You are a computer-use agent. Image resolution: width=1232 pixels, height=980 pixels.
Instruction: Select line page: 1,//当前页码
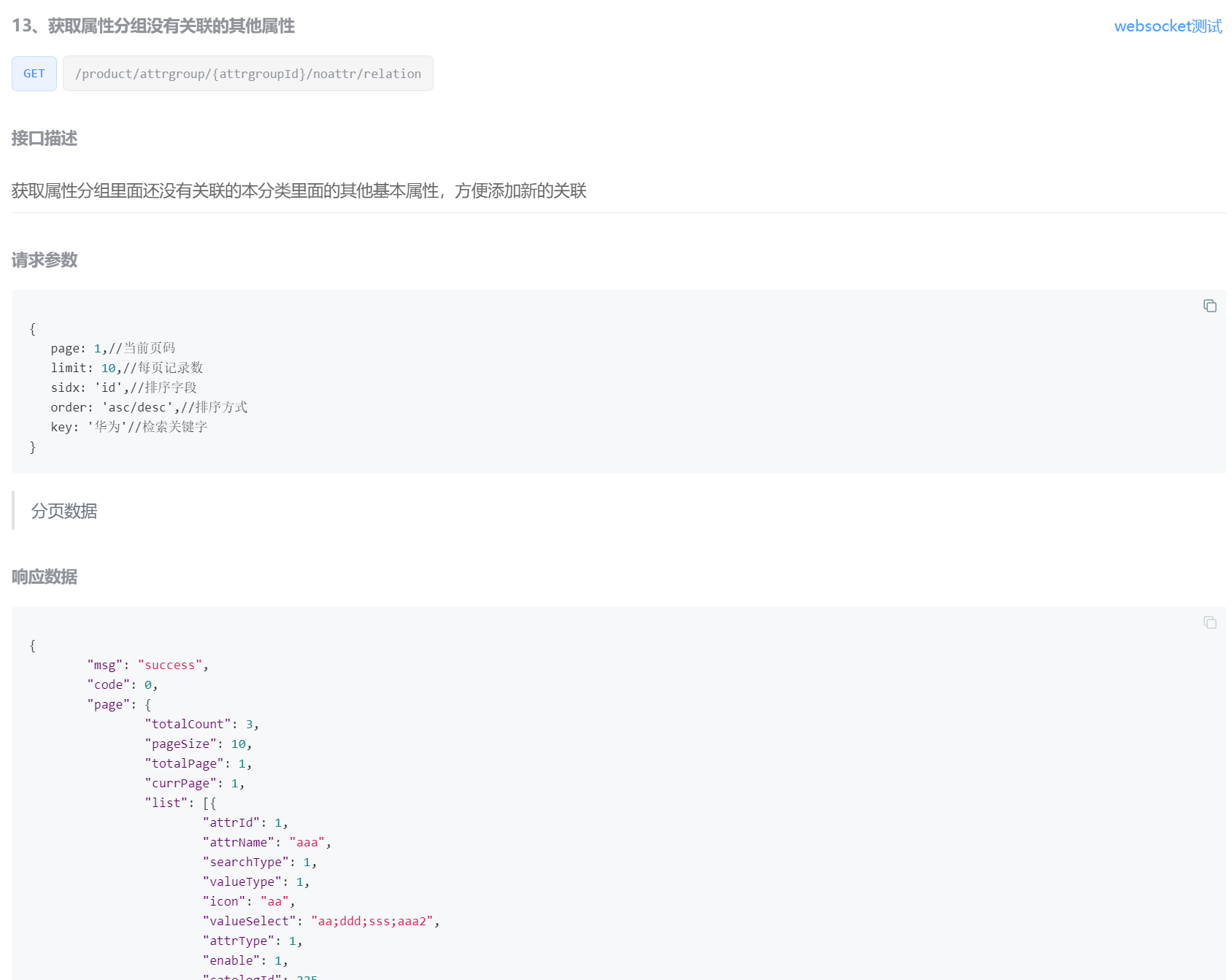coord(113,348)
